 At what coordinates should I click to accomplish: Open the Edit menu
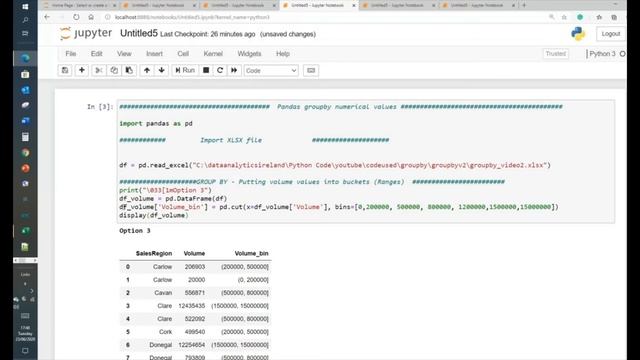click(96, 53)
